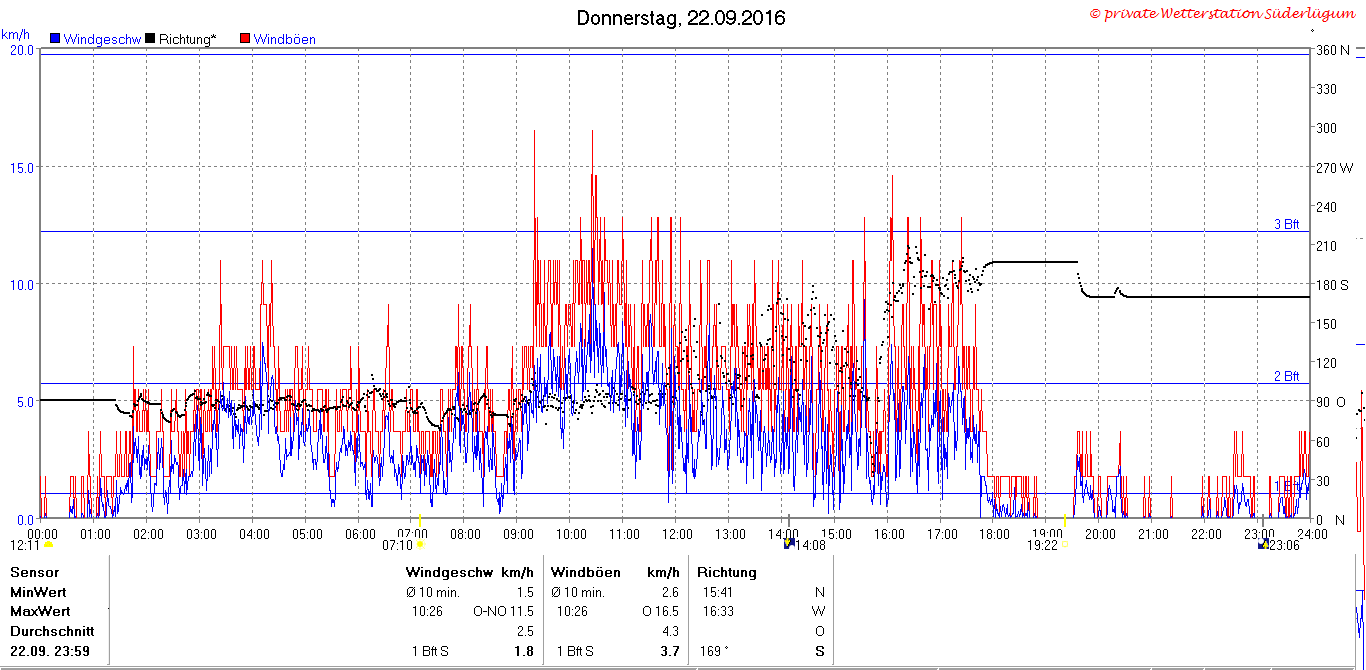
Task: Click the sunset marker at 19:22
Action: (1064, 545)
